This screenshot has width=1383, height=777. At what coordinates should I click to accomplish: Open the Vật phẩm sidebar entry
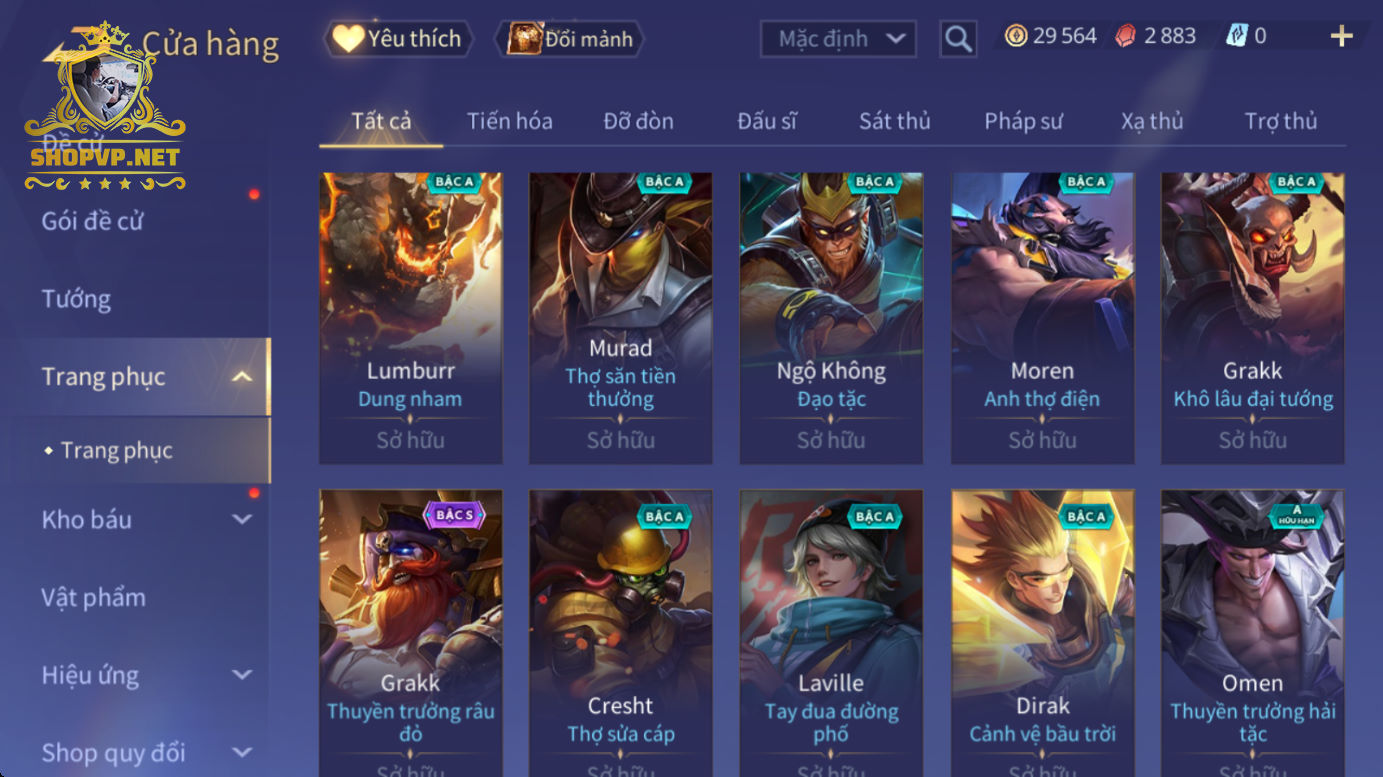(x=93, y=597)
